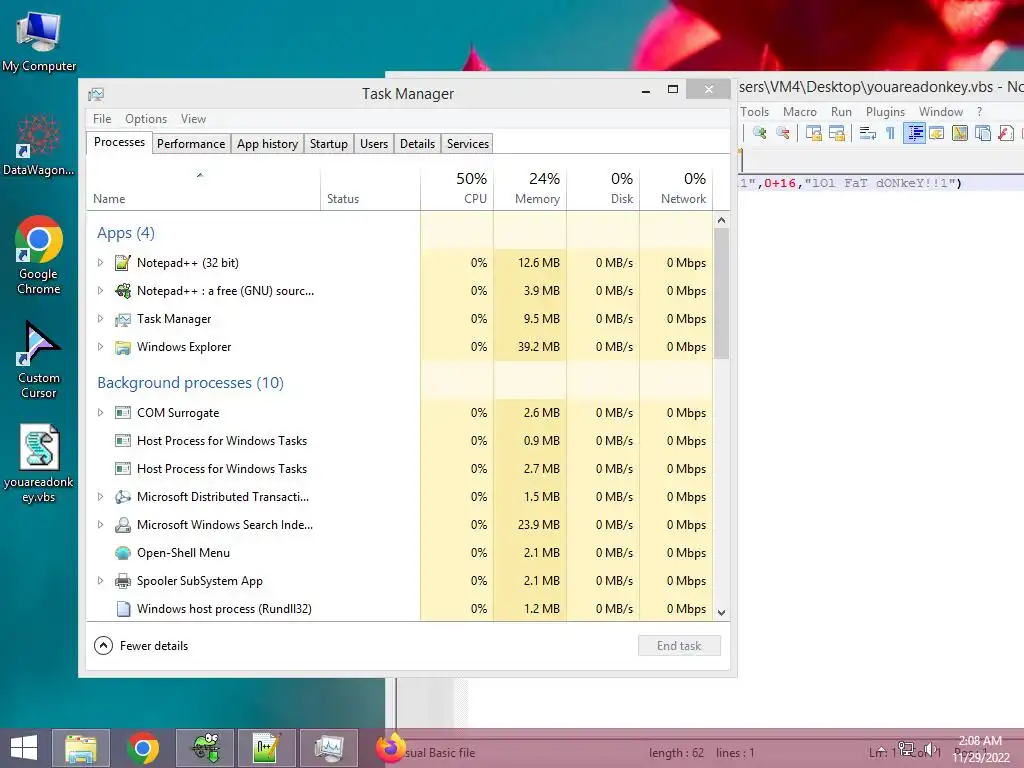
Task: Switch to the Startup tab
Action: 328,144
